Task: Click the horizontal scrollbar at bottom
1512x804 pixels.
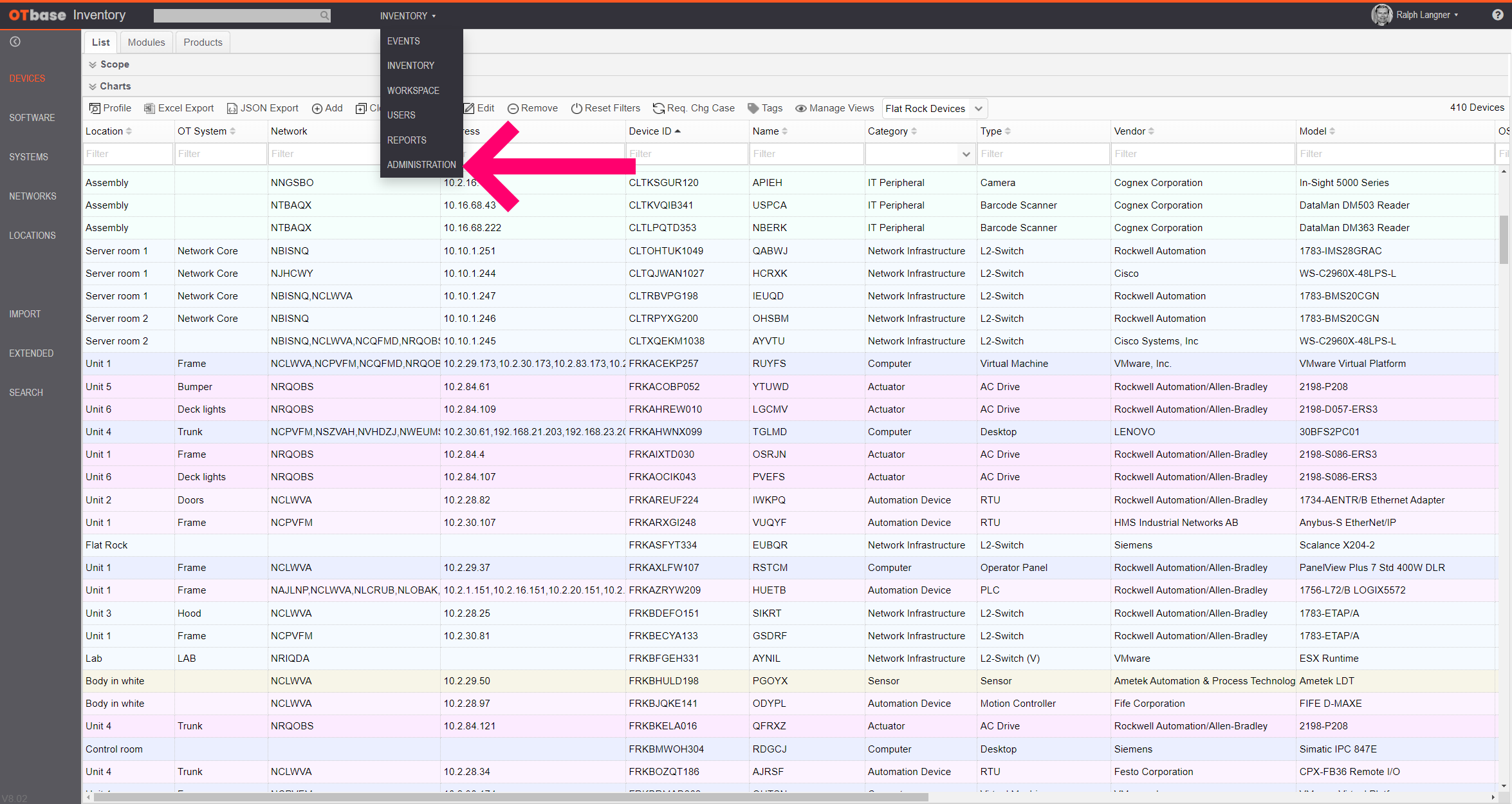Action: pos(512,798)
